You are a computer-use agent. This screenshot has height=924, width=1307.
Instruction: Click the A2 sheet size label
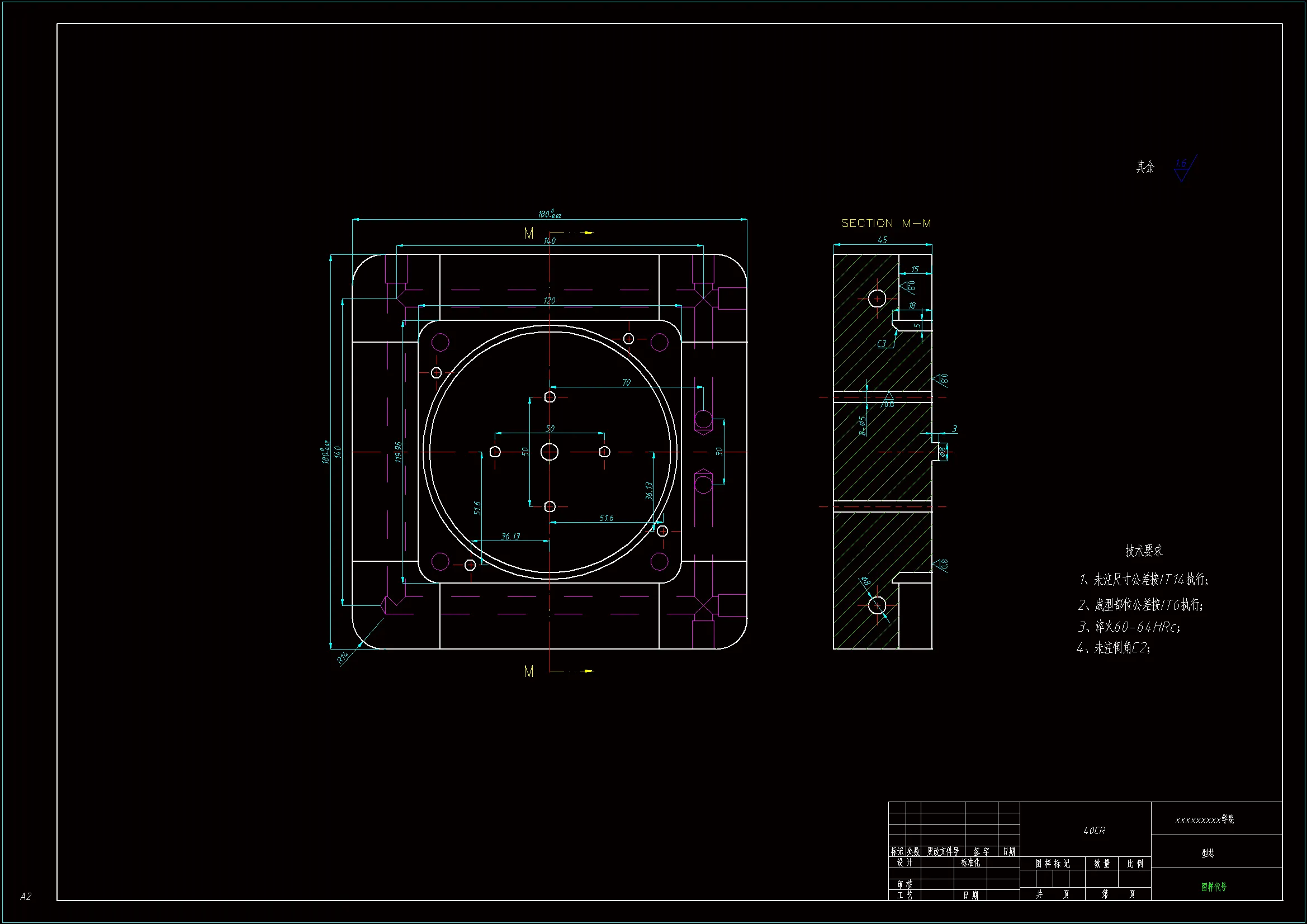pos(26,897)
